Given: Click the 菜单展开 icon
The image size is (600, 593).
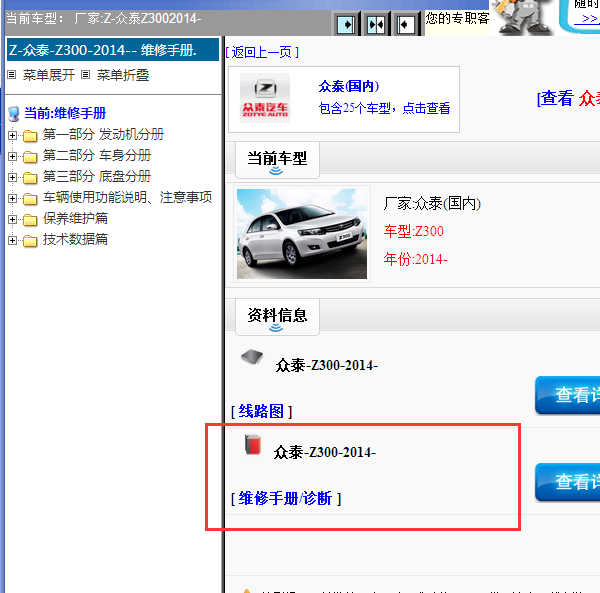Looking at the screenshot, I should click(x=12, y=75).
